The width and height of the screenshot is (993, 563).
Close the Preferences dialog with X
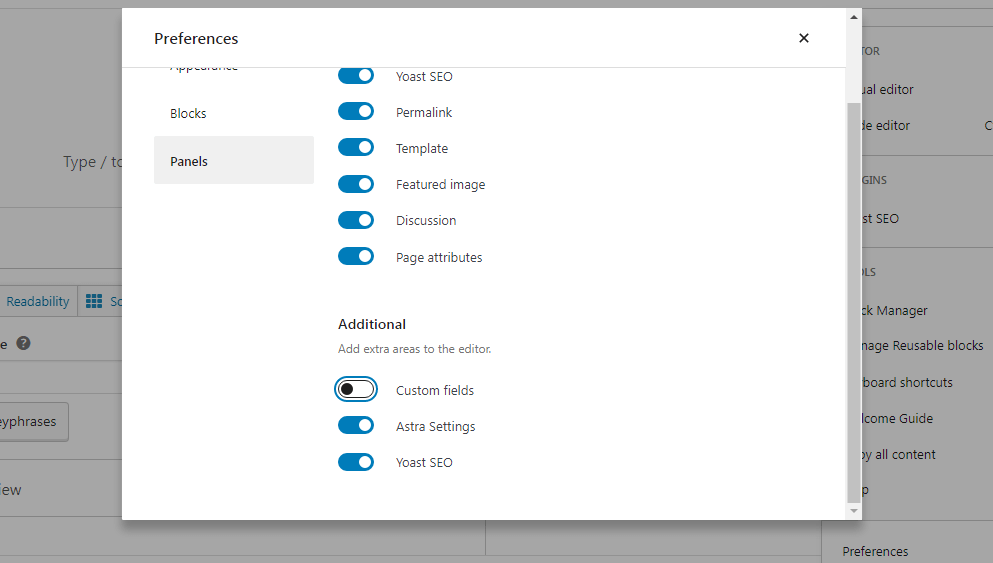pos(804,38)
